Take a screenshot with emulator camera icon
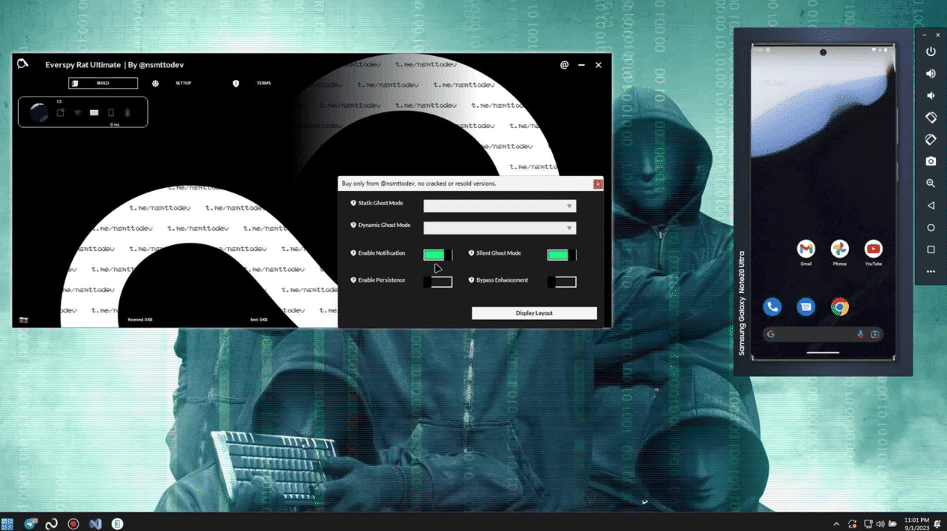 931,161
